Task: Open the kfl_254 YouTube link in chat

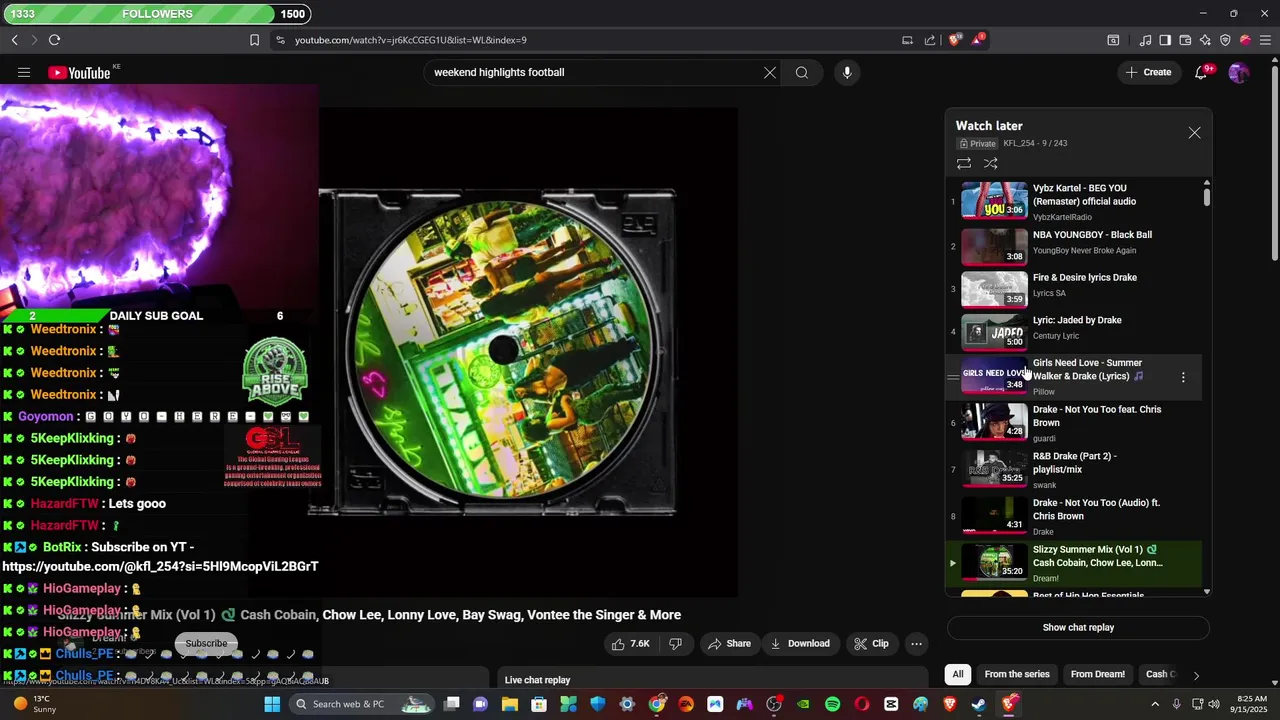Action: pyautogui.click(x=160, y=566)
